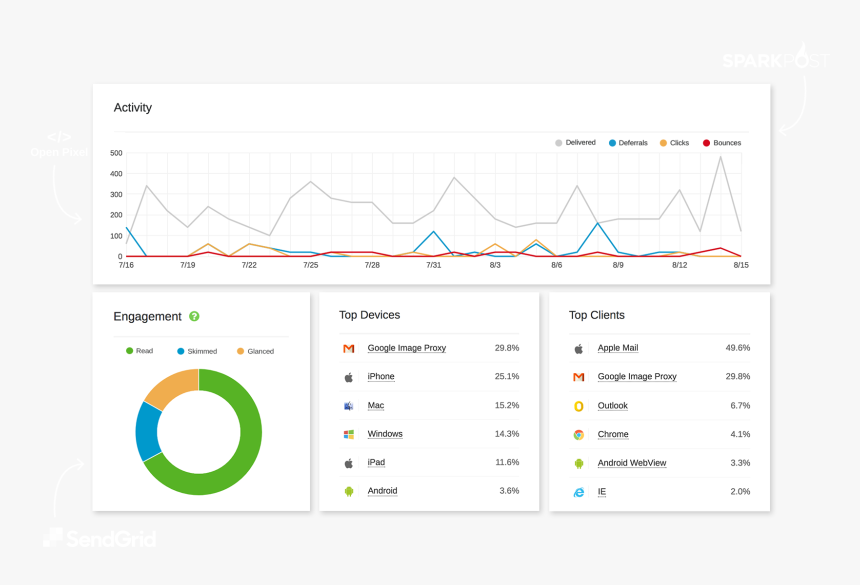
Task: Click the Glanced orange legend swatch
Action: pos(240,351)
